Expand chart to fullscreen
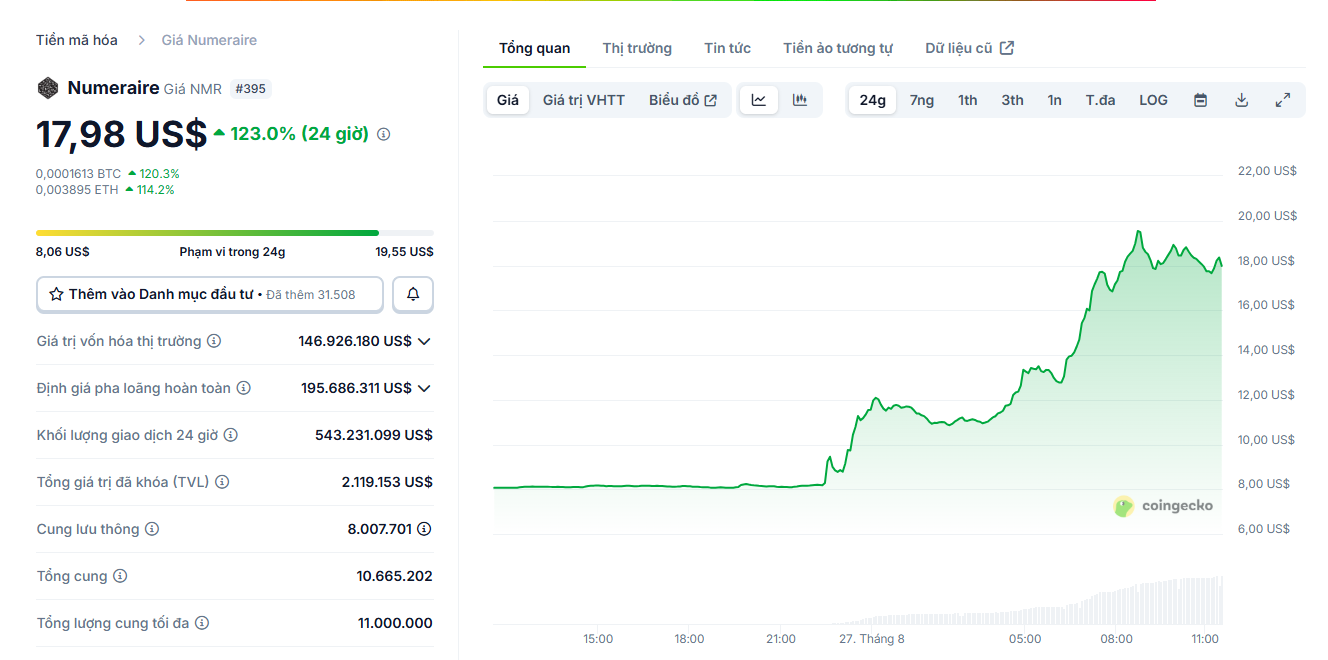Viewport: 1328px width, 660px height. [1283, 100]
